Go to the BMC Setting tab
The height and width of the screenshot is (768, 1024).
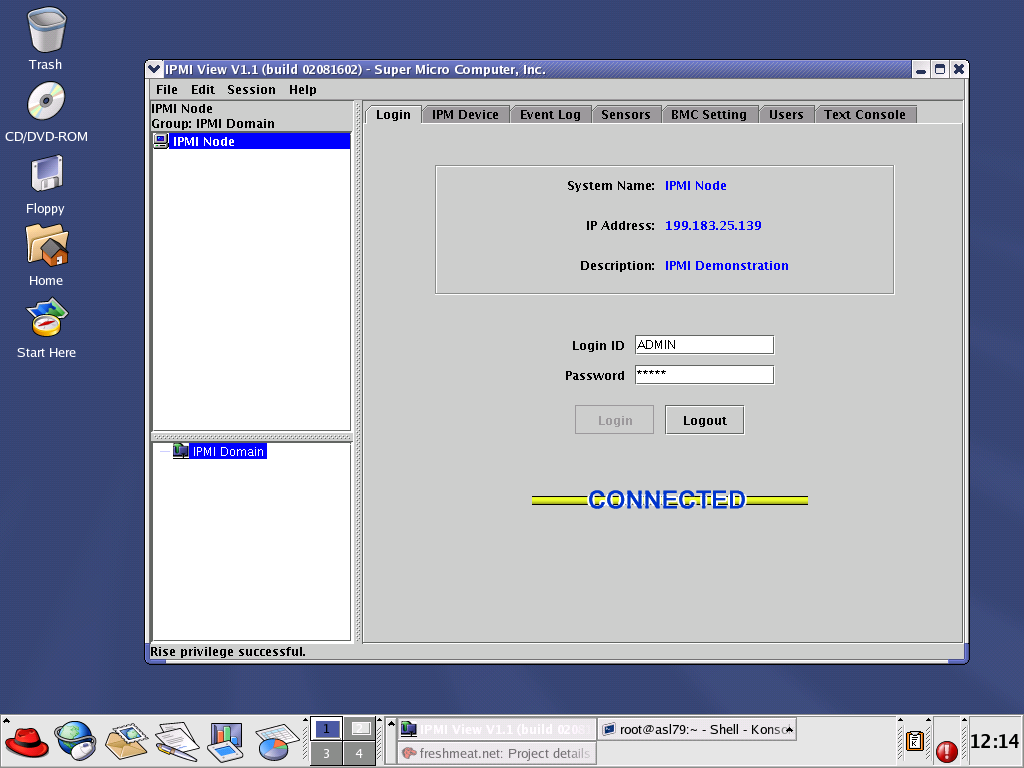point(709,114)
